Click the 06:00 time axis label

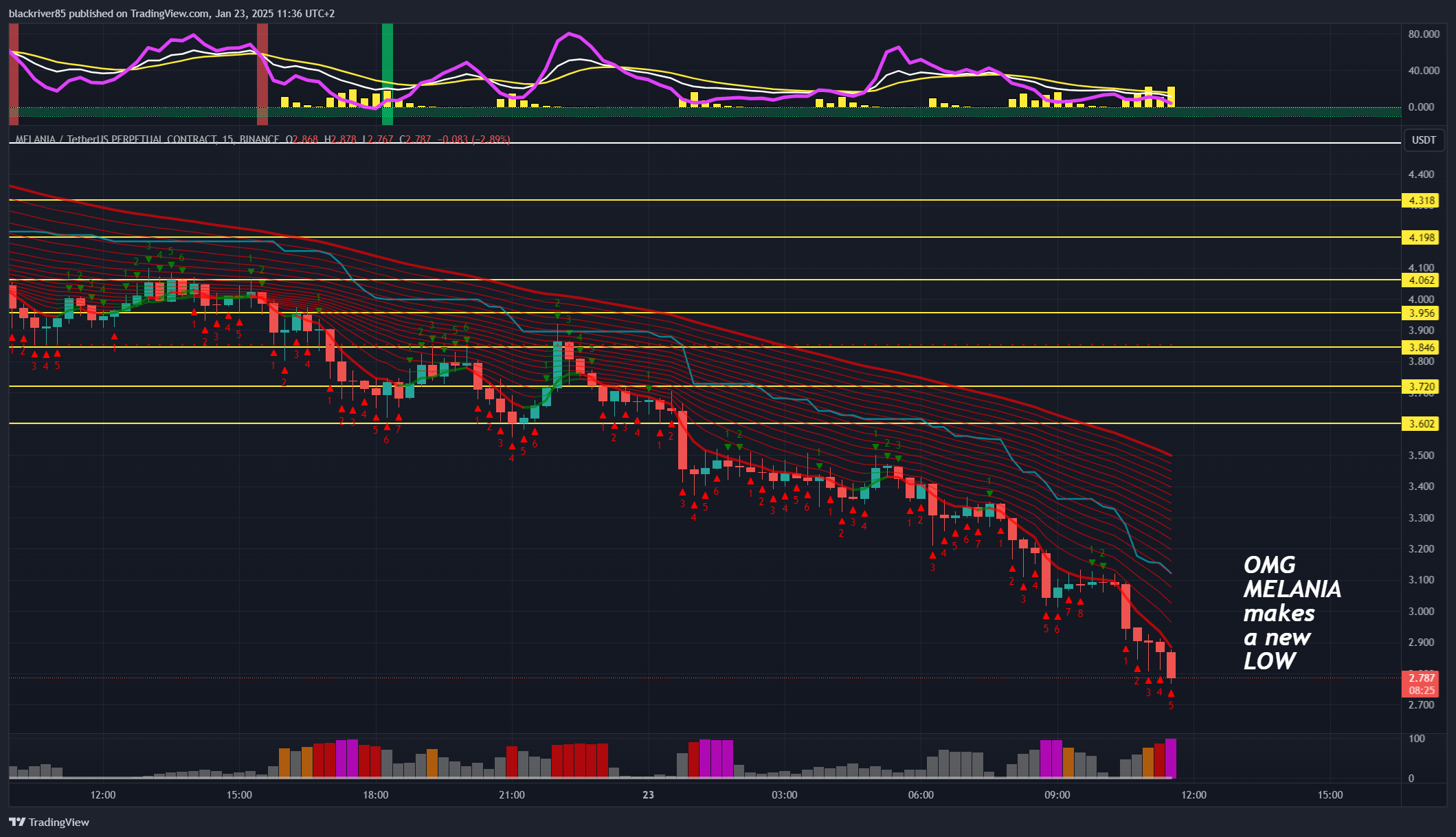[x=921, y=795]
